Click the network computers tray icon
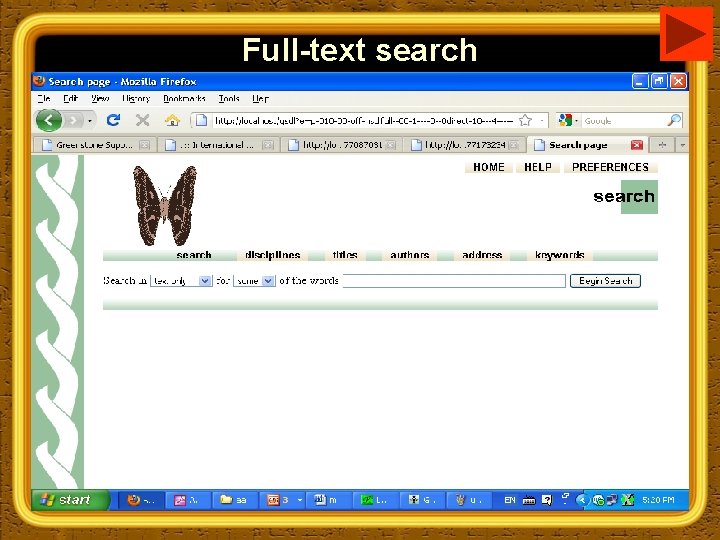This screenshot has height=540, width=720. pos(612,500)
